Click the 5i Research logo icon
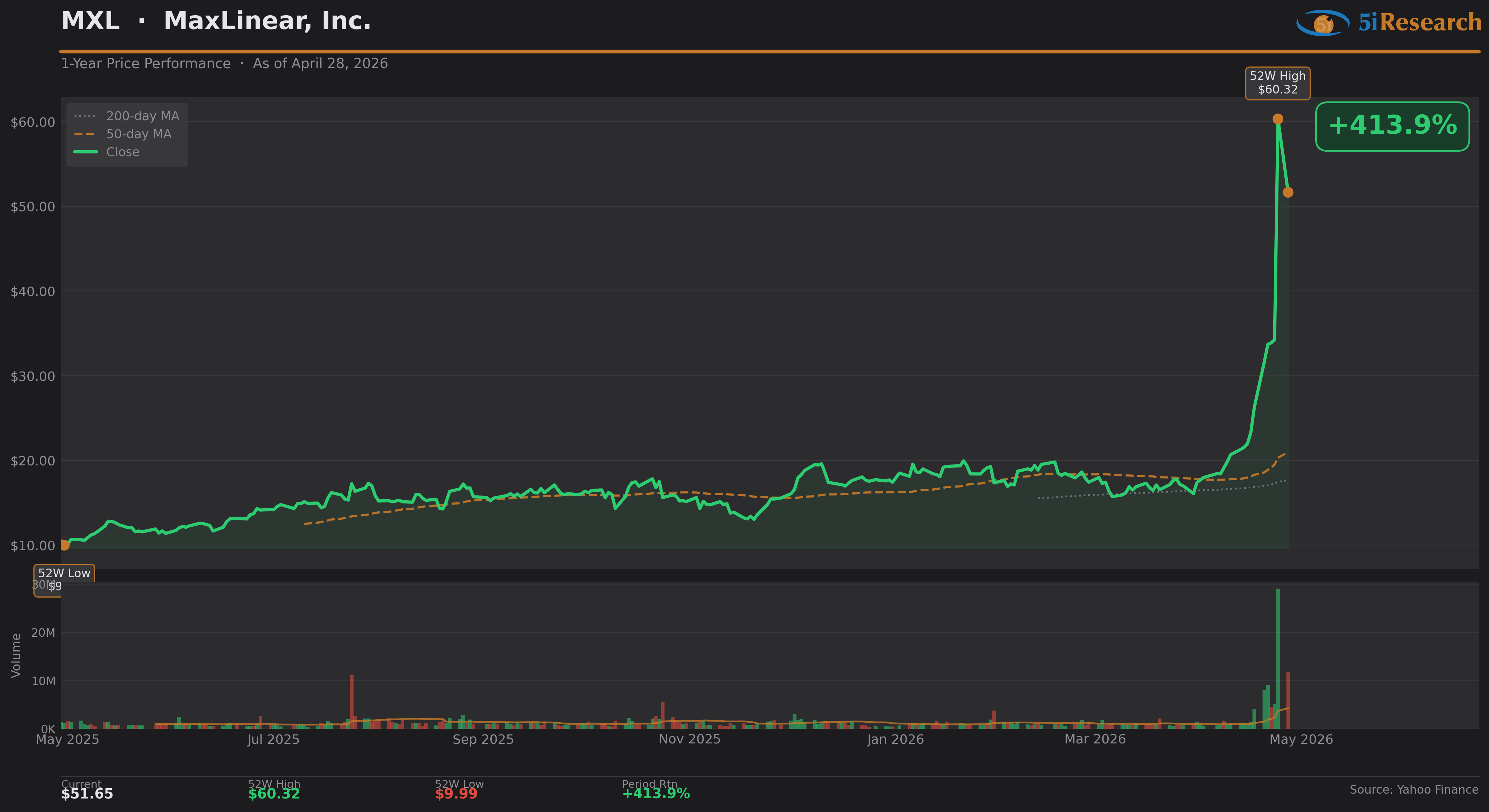 1322,23
